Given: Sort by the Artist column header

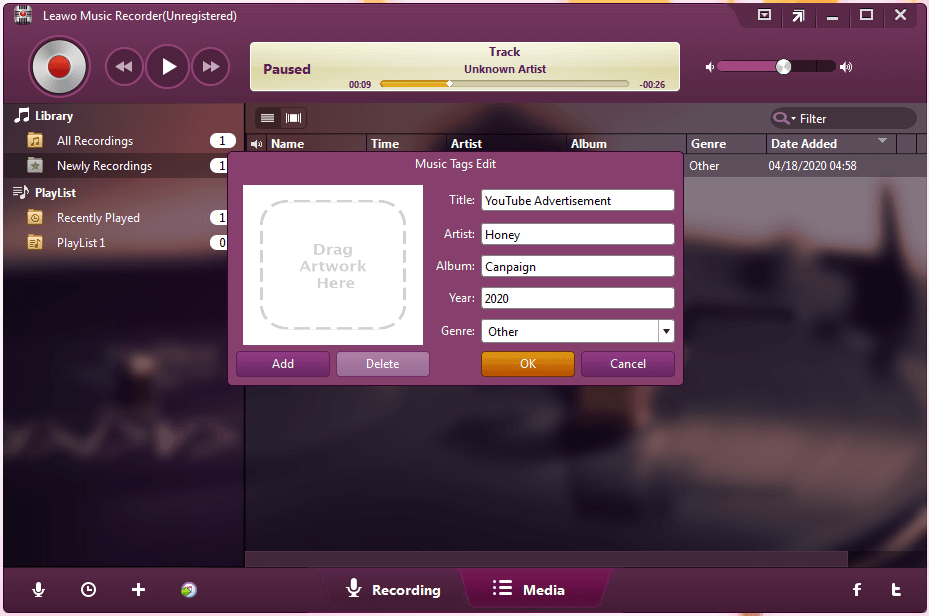Looking at the screenshot, I should 506,144.
